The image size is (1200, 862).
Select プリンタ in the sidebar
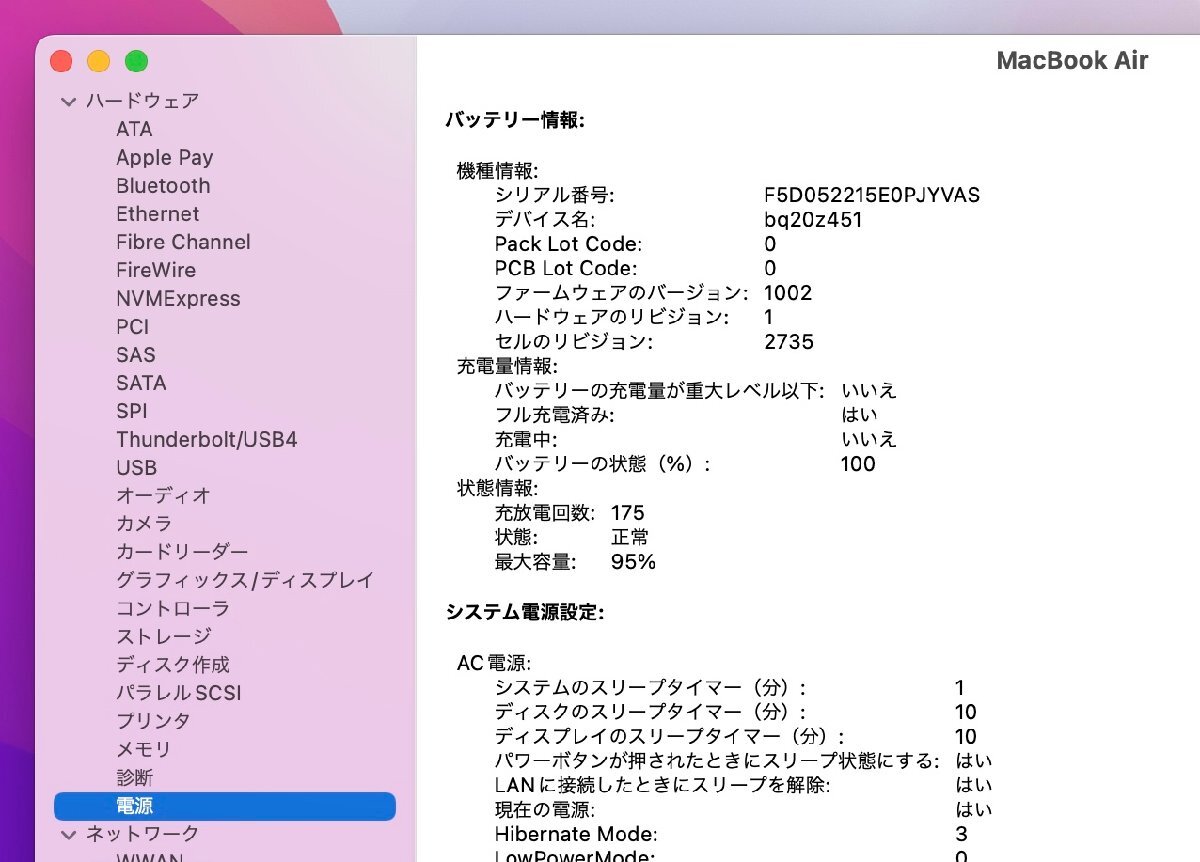coord(153,721)
